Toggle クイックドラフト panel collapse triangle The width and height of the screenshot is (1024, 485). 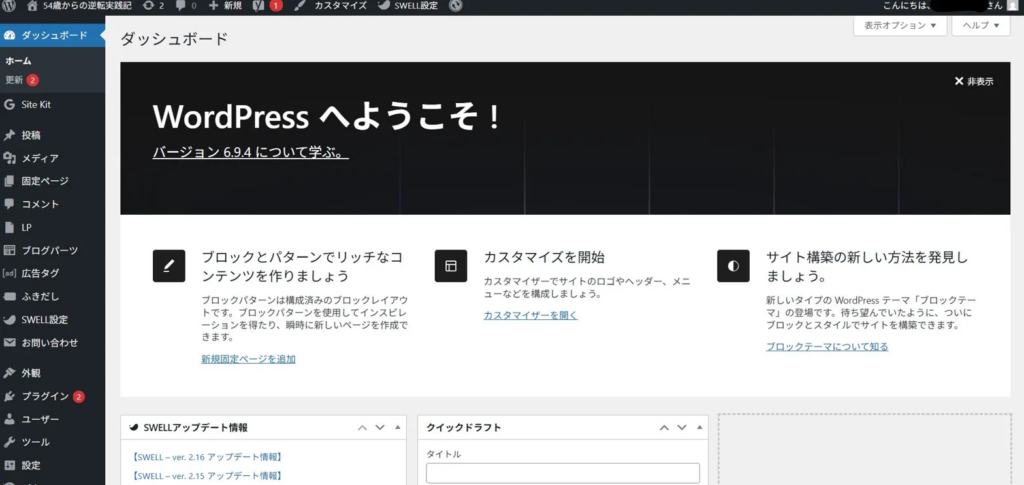click(x=699, y=428)
